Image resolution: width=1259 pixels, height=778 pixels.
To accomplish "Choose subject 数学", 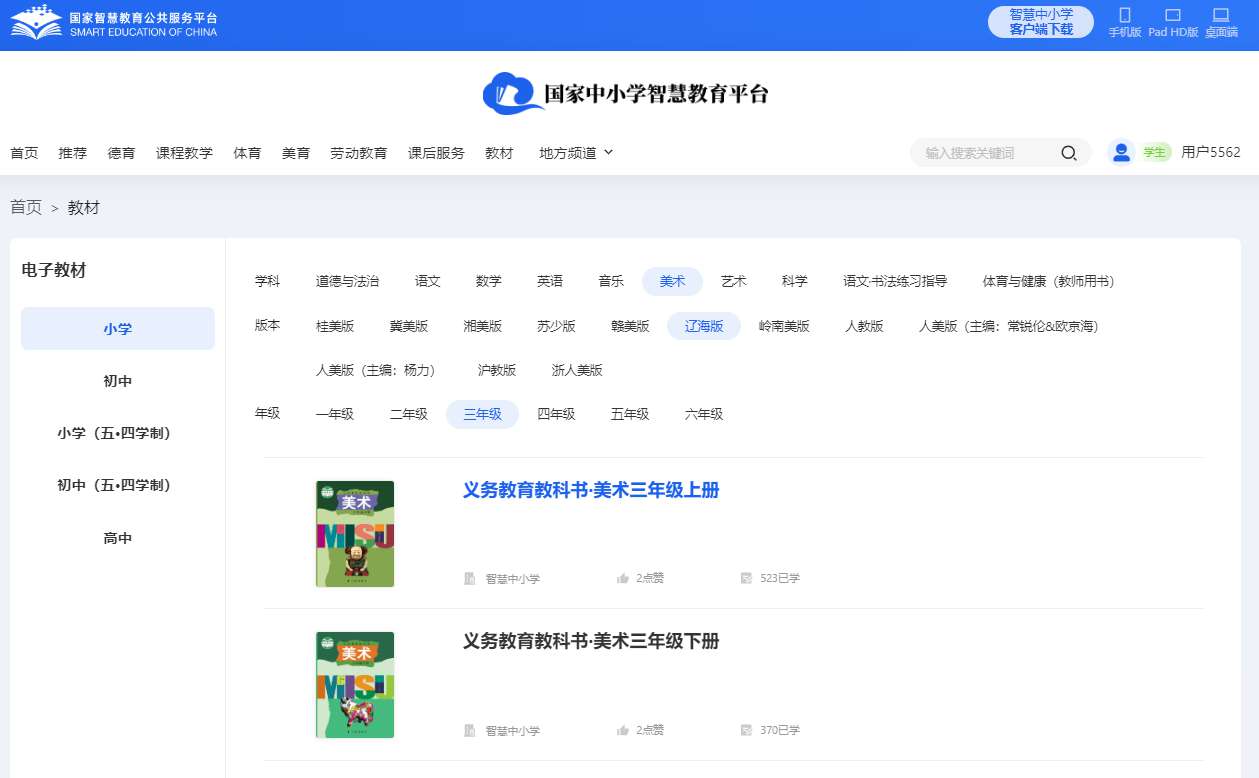I will pos(489,282).
